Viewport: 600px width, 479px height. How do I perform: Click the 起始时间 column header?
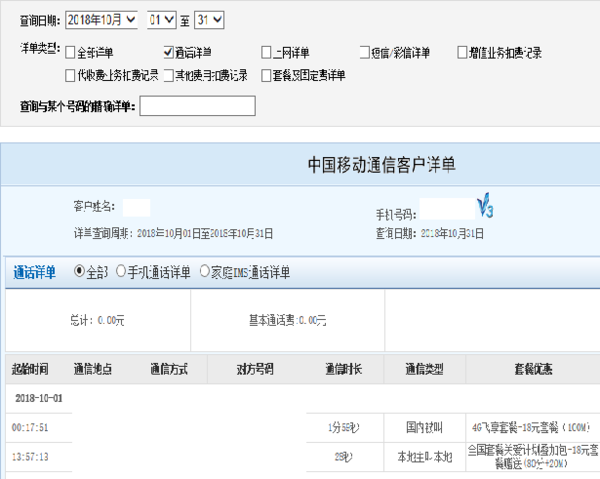(x=30, y=369)
